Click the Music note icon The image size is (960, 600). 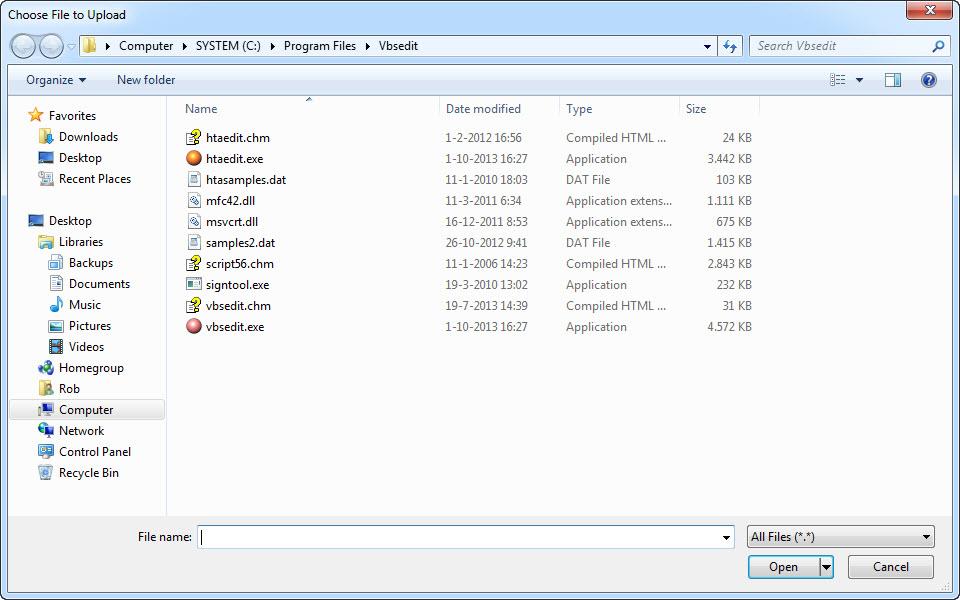point(56,304)
